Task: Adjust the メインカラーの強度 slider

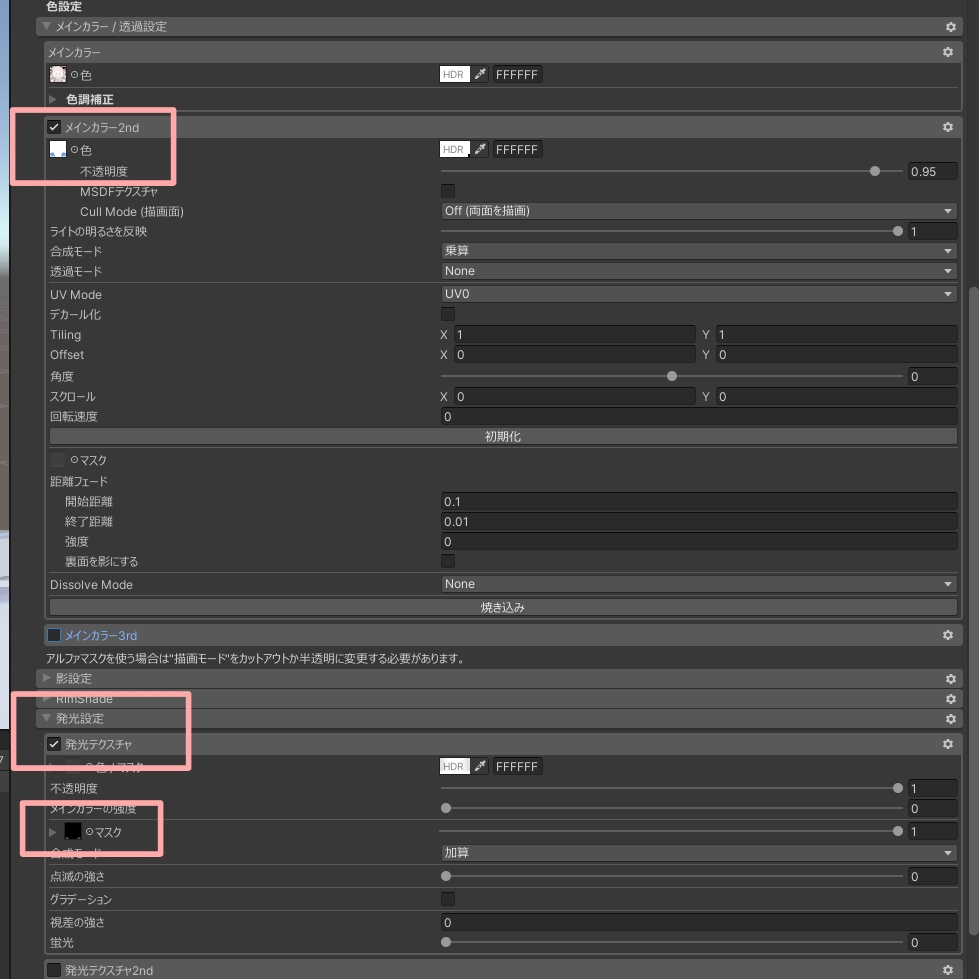Action: coord(672,808)
